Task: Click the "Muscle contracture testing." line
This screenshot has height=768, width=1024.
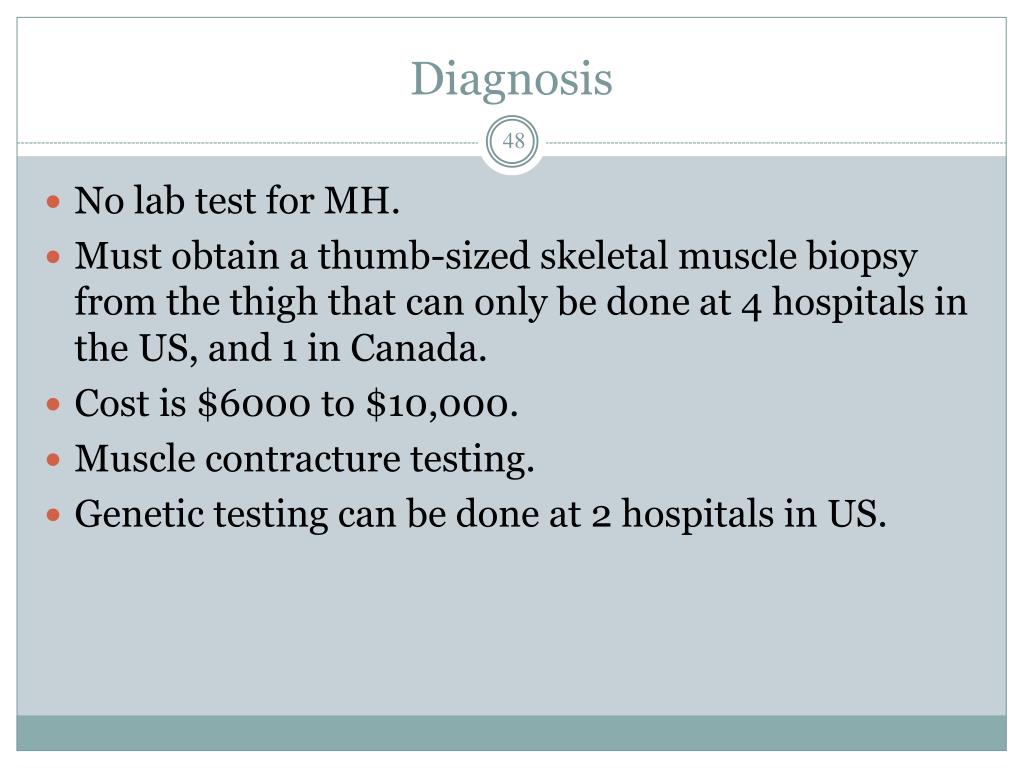Action: [305, 460]
